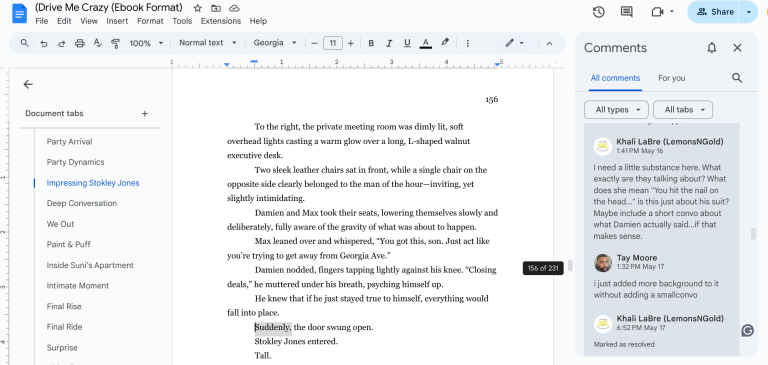Redo the last action
Screen dimensions: 768x365
[62, 43]
